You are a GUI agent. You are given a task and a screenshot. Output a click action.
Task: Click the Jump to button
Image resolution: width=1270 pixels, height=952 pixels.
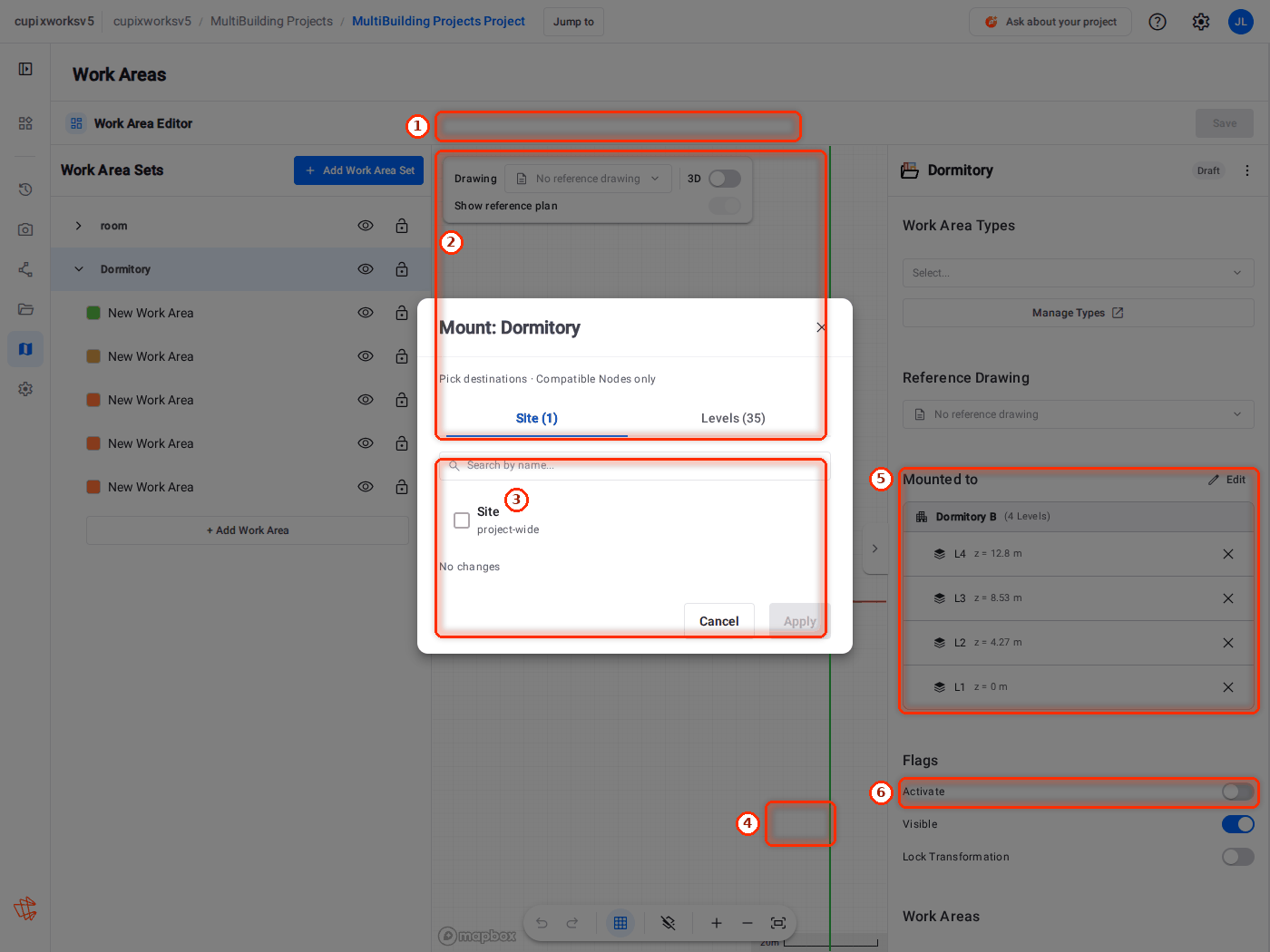click(x=573, y=22)
